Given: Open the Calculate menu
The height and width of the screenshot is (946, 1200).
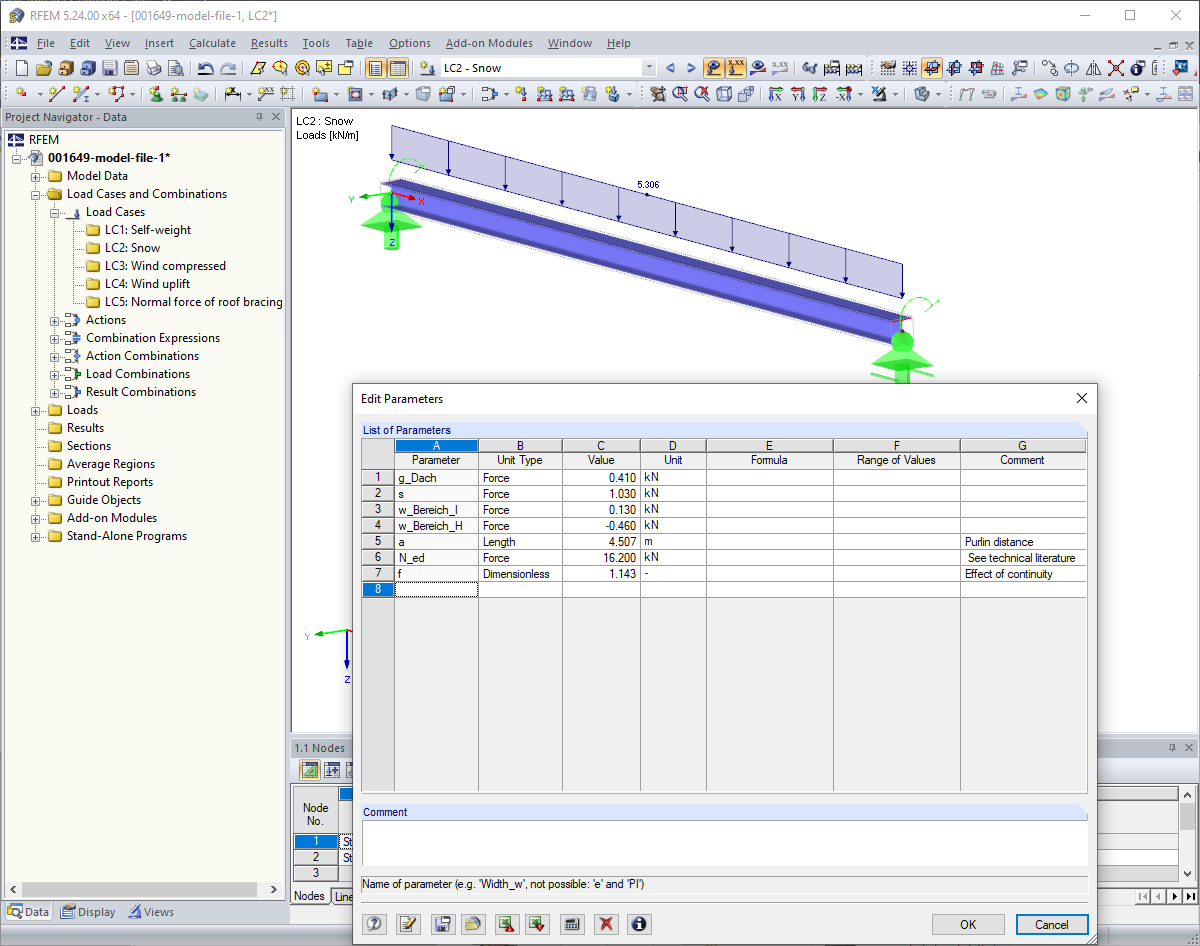Looking at the screenshot, I should (x=212, y=43).
